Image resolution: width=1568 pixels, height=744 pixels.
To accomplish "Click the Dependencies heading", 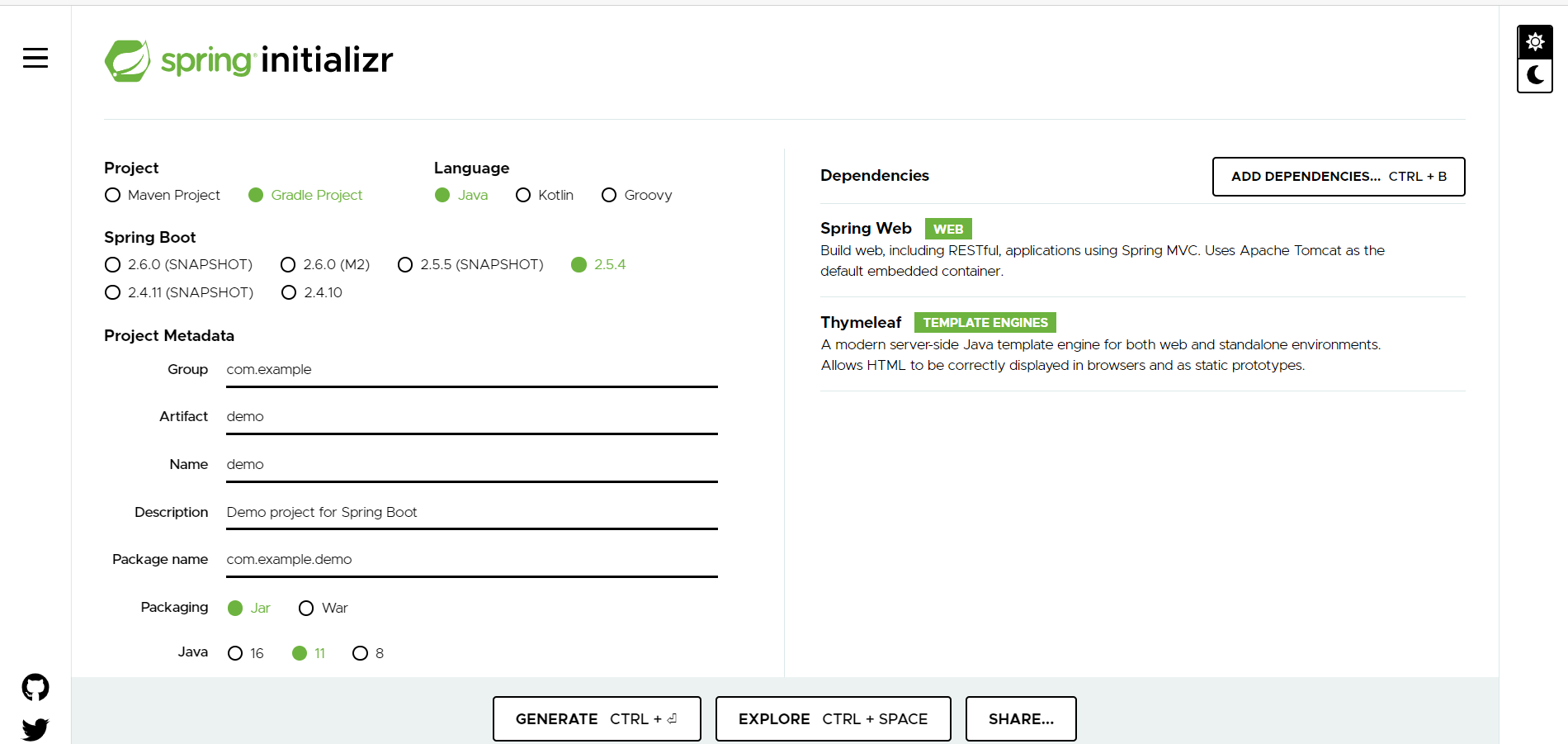I will point(875,176).
